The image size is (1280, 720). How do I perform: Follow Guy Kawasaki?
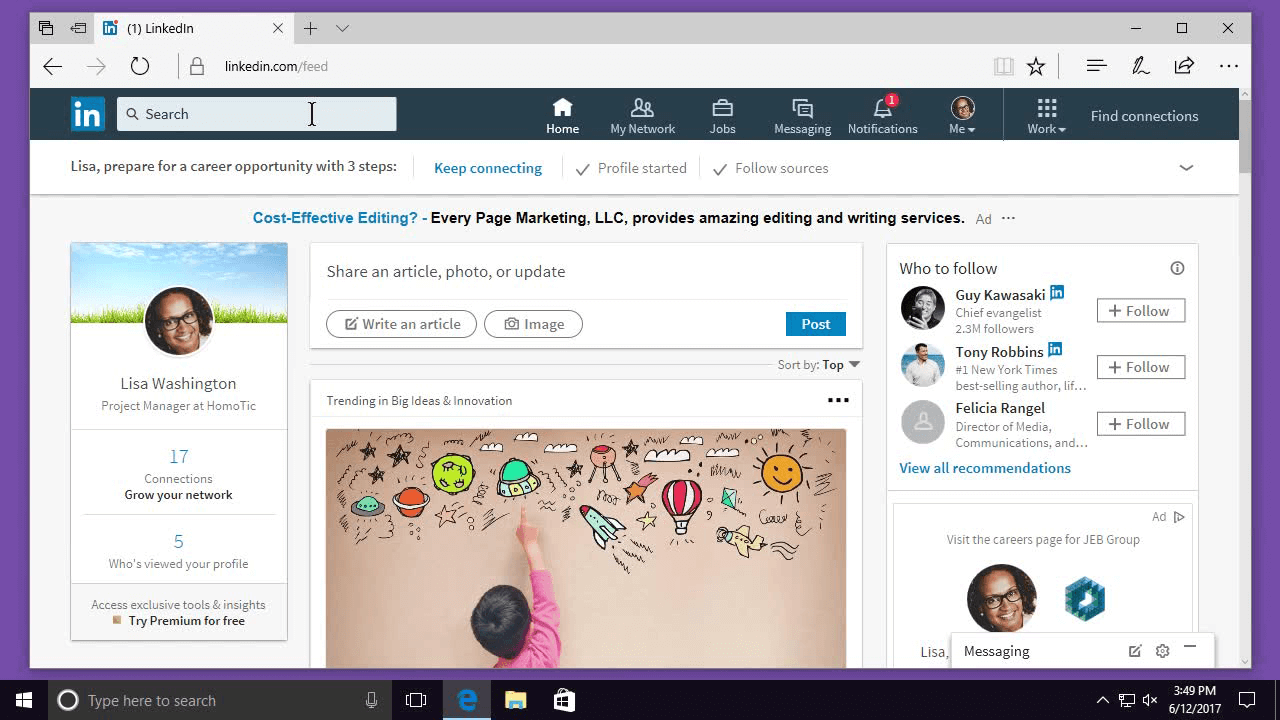click(x=1140, y=310)
